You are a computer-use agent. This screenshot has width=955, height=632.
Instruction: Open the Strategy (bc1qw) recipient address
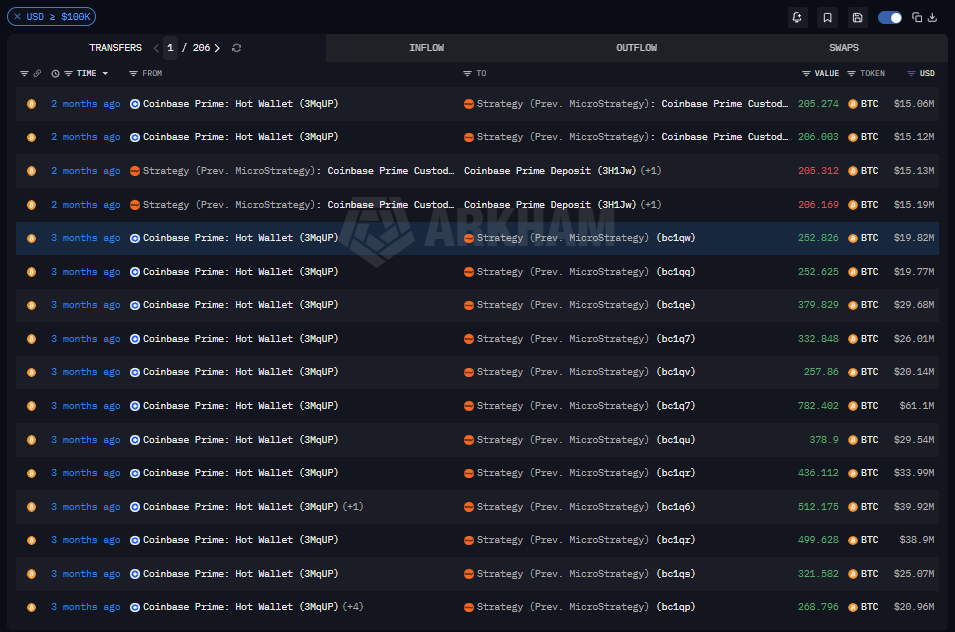tap(586, 238)
